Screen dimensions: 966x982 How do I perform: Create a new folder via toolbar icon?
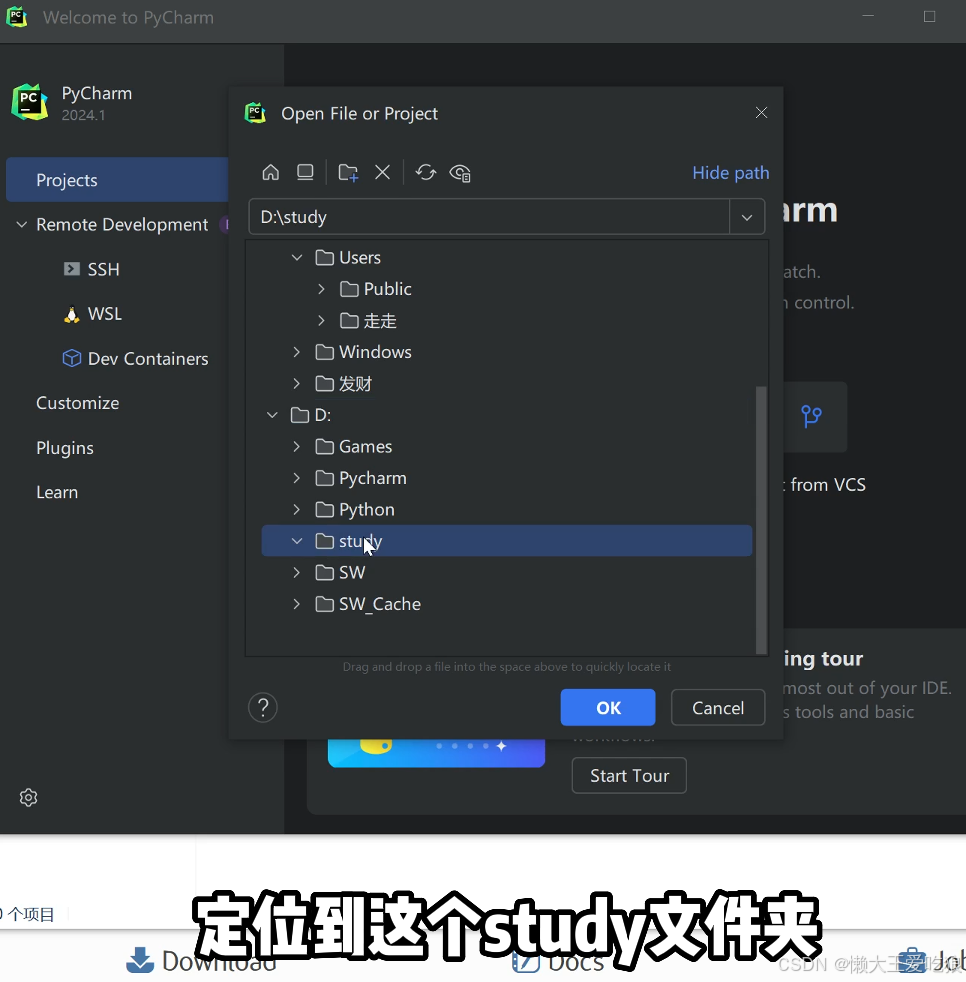tap(348, 172)
